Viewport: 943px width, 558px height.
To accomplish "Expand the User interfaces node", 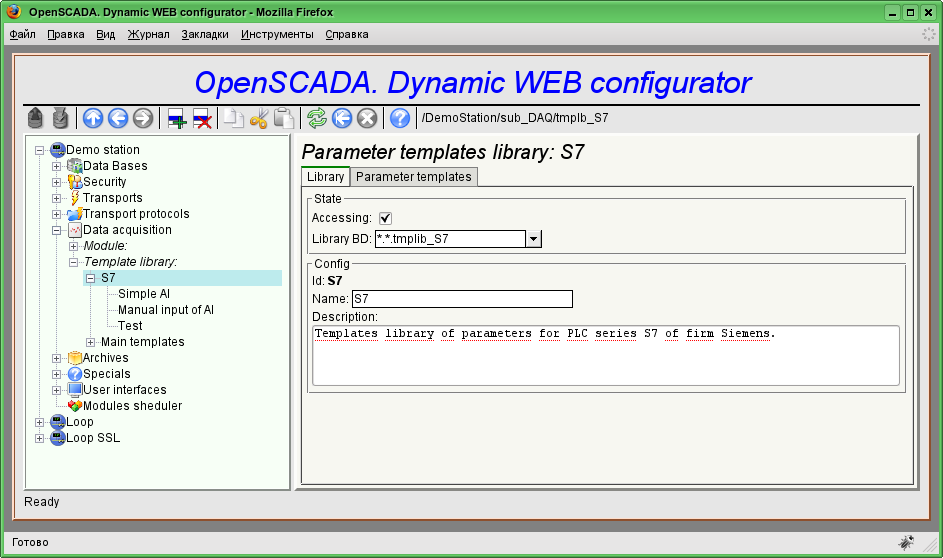I will tap(57, 390).
